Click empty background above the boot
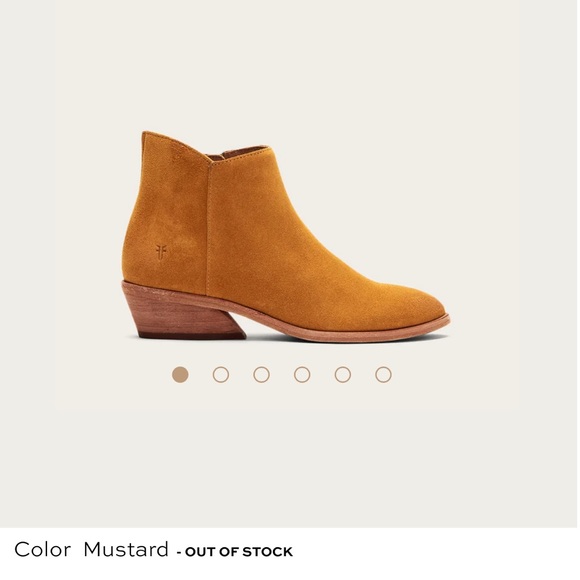The image size is (580, 580). [x=289, y=67]
